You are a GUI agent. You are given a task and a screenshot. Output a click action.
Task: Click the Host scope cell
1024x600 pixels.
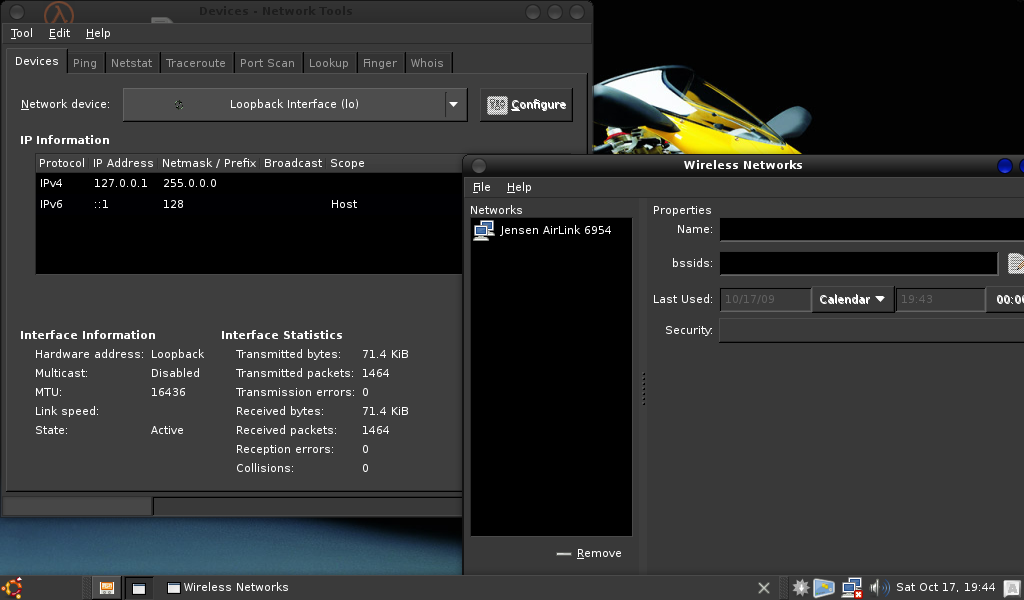pyautogui.click(x=344, y=204)
